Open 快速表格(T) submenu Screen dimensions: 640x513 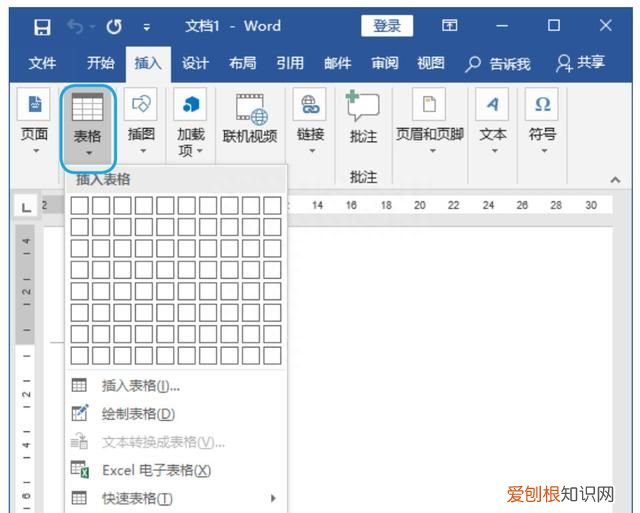176,498
